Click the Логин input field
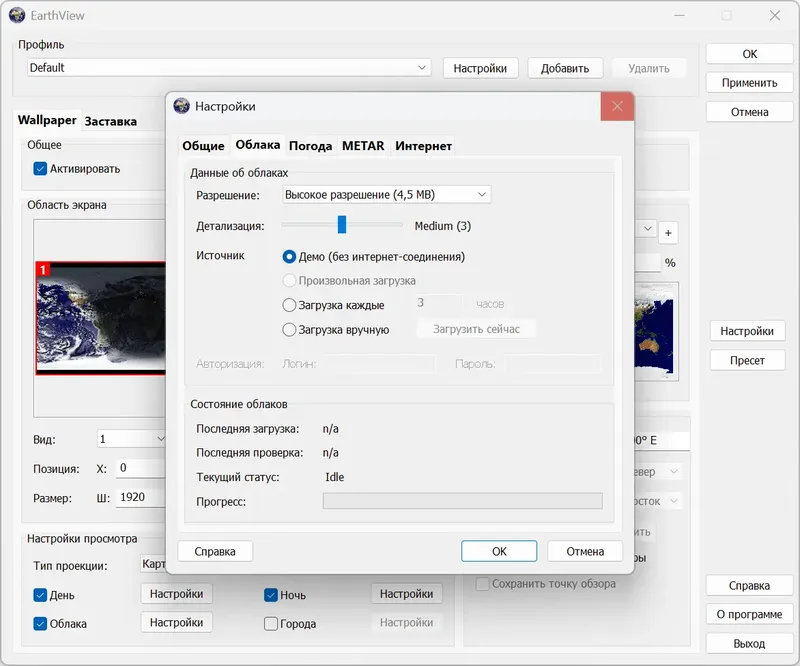This screenshot has width=800, height=666. pos(378,364)
